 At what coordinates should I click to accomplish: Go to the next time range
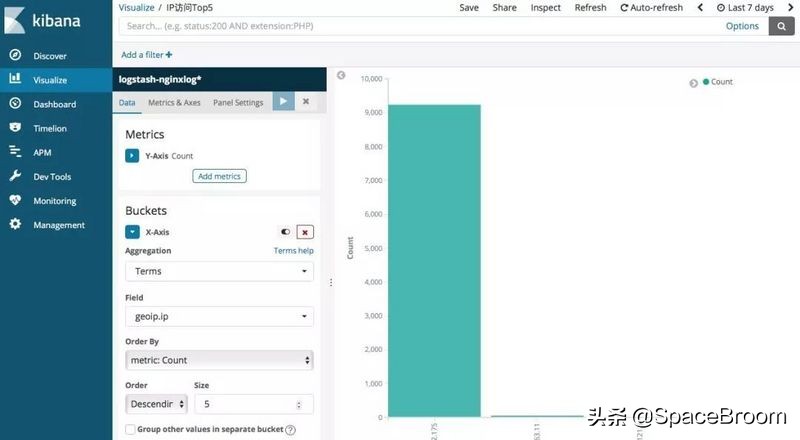[x=790, y=8]
